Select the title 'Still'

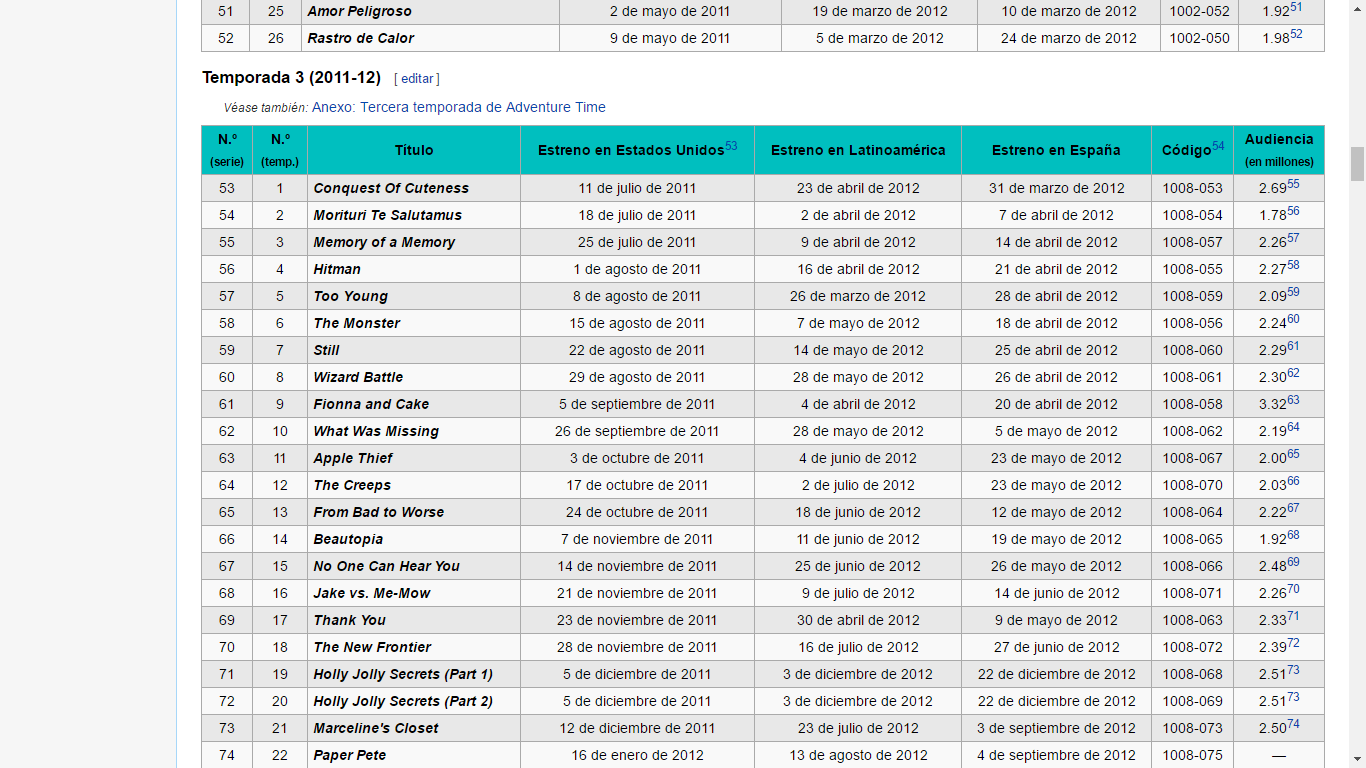point(326,350)
